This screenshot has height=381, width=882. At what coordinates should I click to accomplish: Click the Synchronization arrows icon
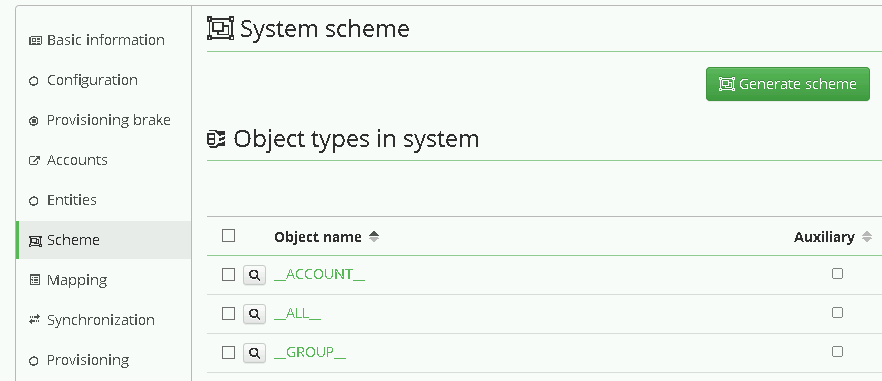point(35,320)
